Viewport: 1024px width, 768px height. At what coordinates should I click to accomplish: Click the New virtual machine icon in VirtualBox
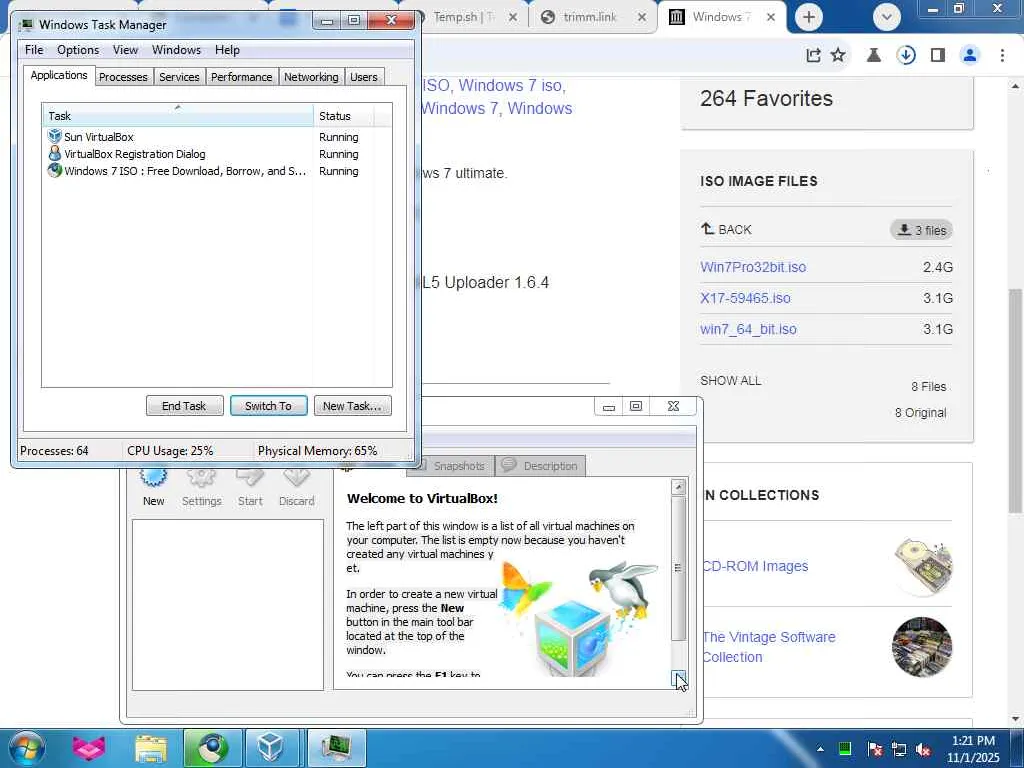point(153,477)
